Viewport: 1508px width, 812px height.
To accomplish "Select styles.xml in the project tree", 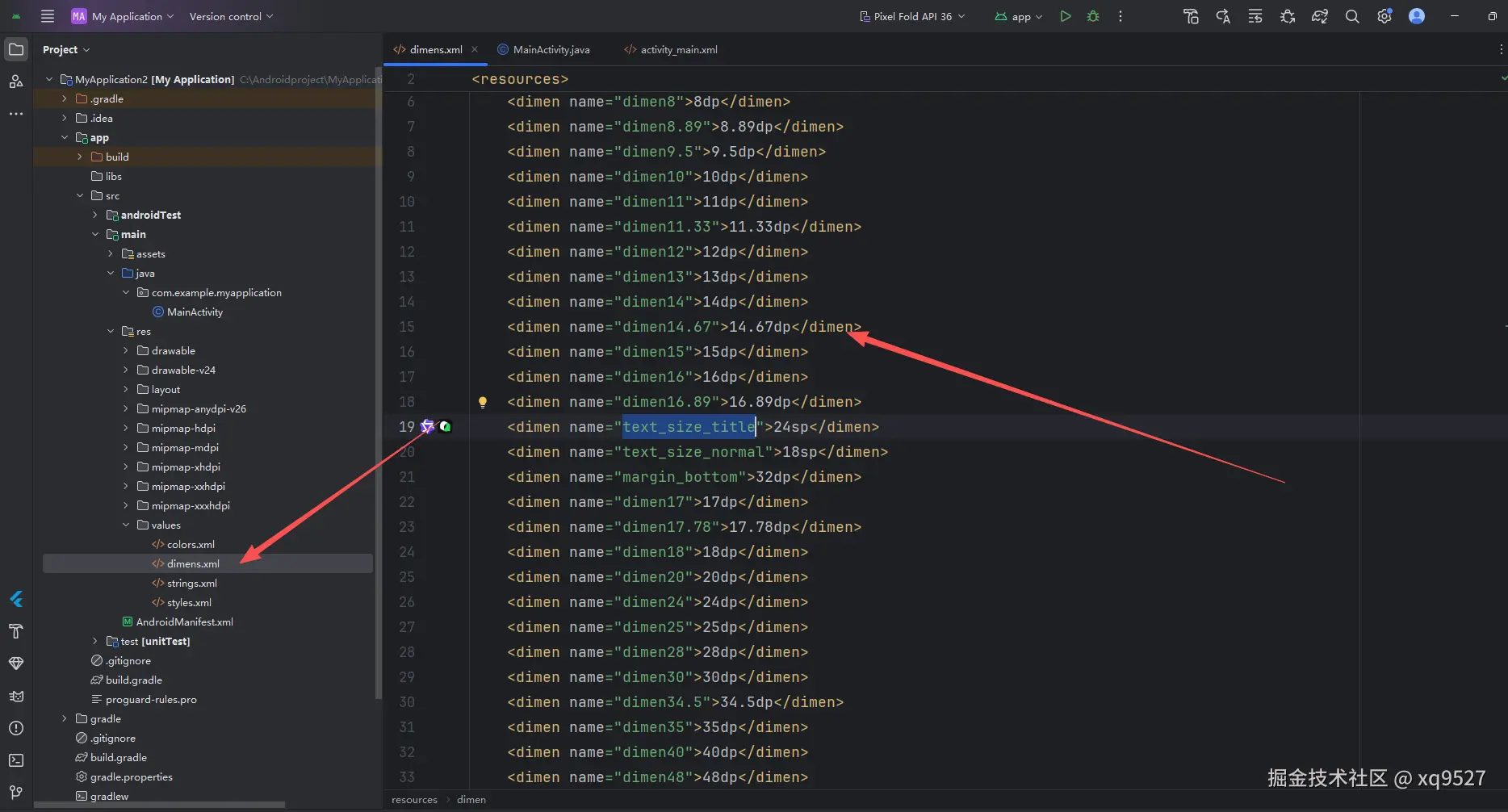I will tap(189, 602).
